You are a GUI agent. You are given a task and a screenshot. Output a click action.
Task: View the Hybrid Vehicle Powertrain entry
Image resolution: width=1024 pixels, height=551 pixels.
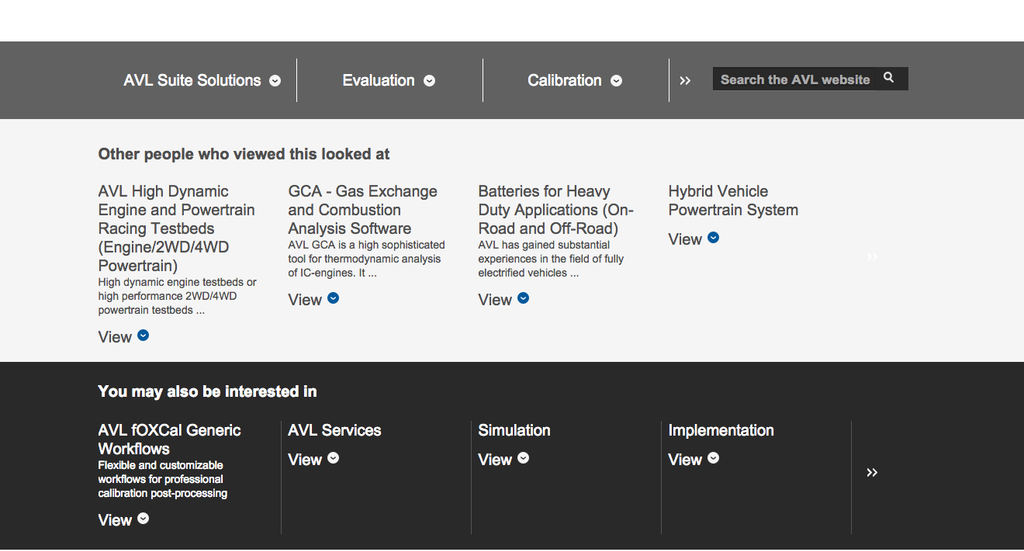click(685, 239)
